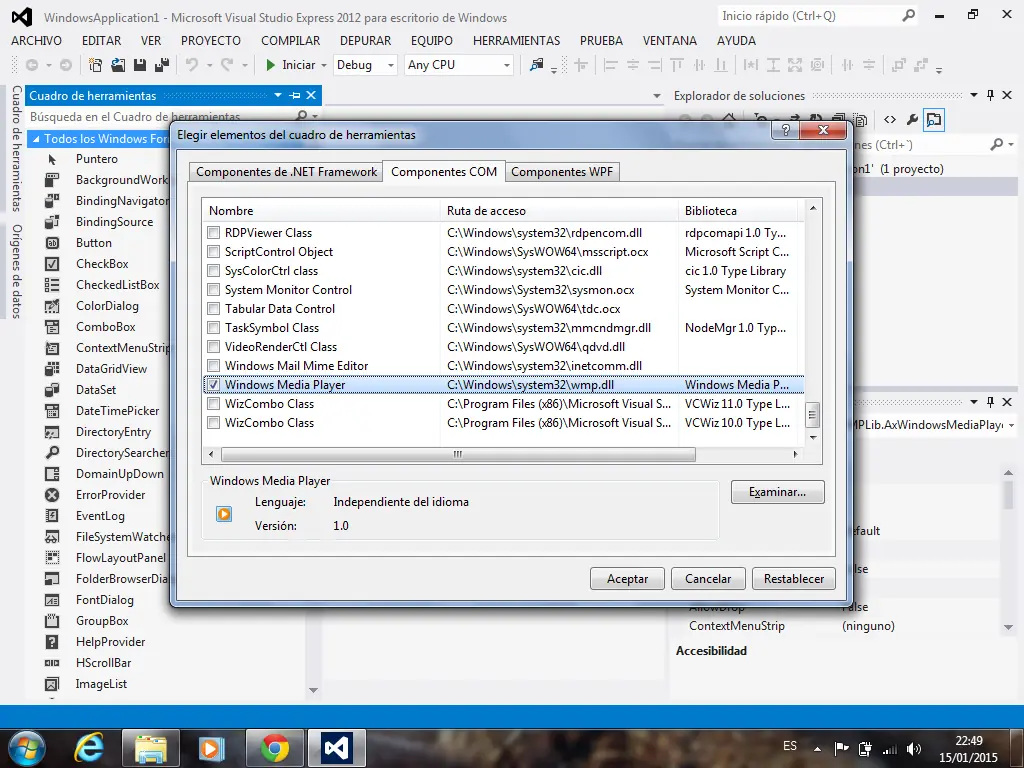Click the vertical scrollbar thumb in components list
The width and height of the screenshot is (1024, 768).
pos(812,414)
